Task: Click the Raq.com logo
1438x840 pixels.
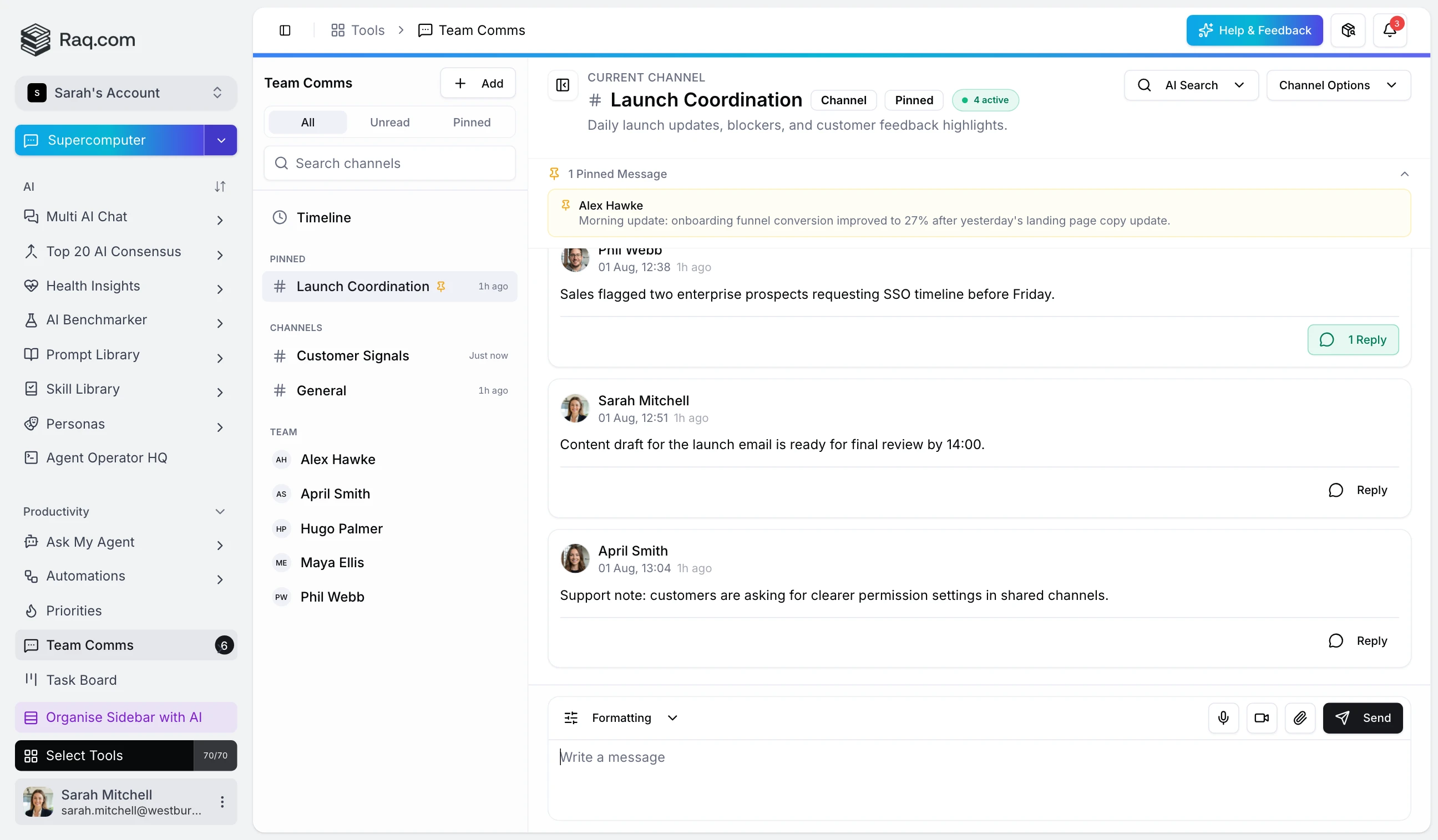Action: coord(78,39)
